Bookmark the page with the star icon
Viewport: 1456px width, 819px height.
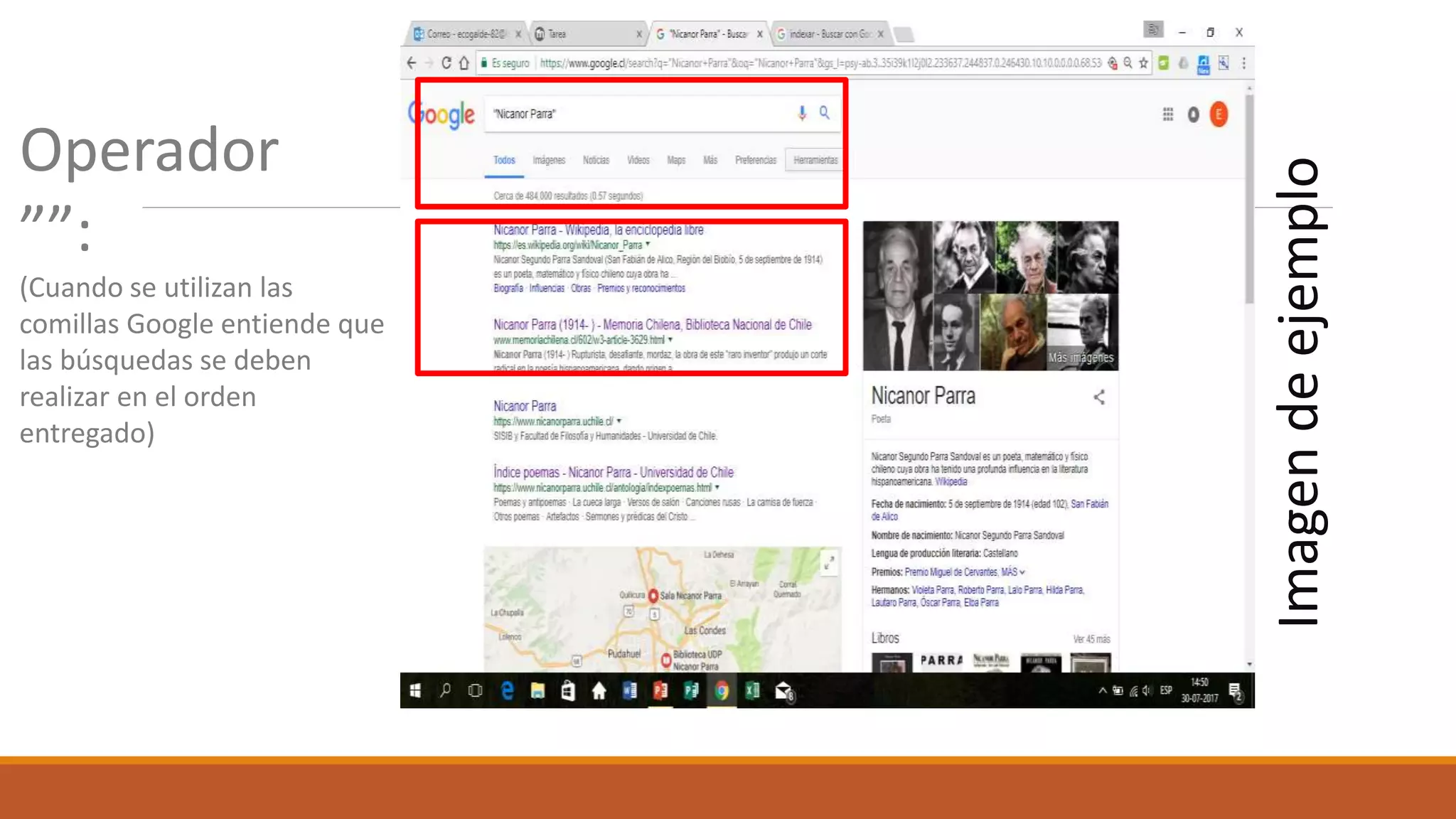(1143, 63)
